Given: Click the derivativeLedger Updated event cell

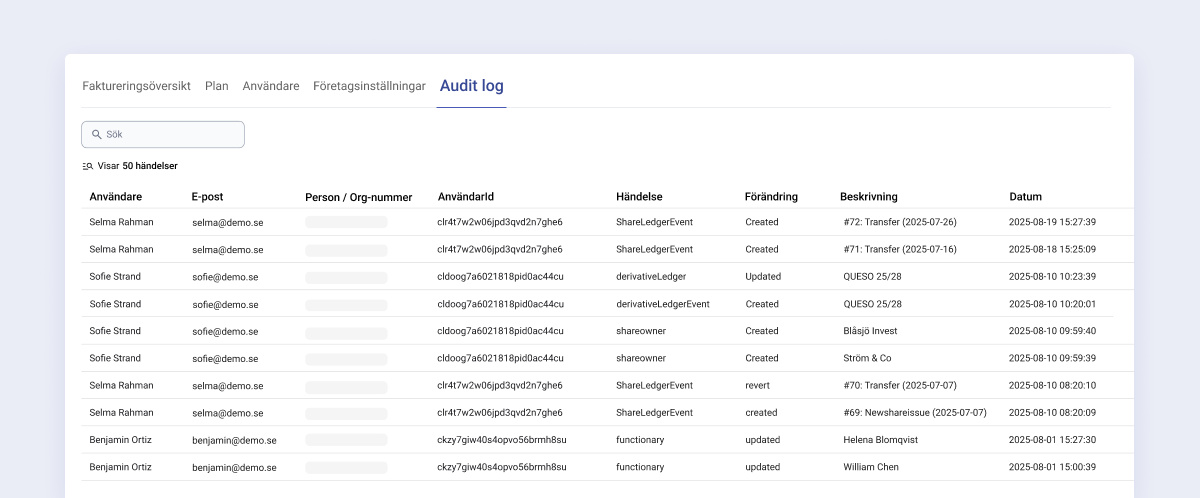Looking at the screenshot, I should [x=651, y=276].
